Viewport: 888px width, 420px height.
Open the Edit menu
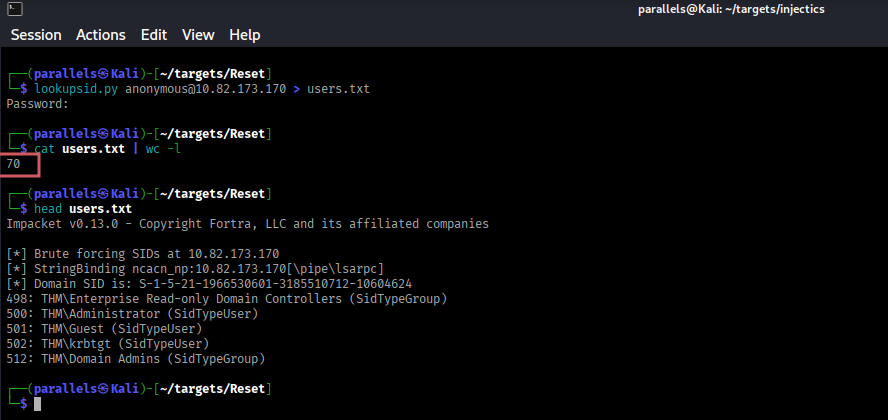154,35
